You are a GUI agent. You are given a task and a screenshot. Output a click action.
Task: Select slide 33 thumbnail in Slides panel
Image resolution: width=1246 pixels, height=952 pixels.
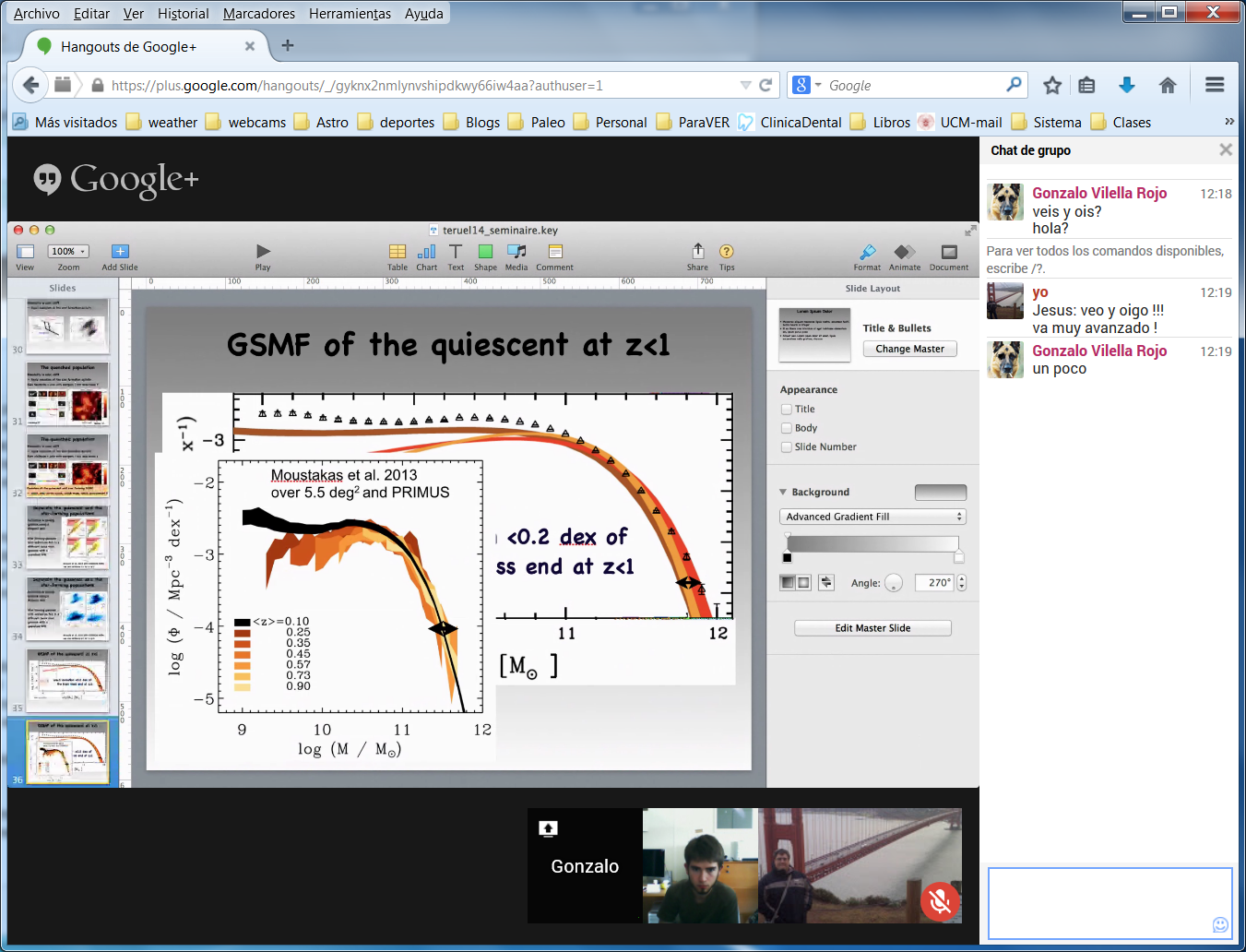[67, 536]
